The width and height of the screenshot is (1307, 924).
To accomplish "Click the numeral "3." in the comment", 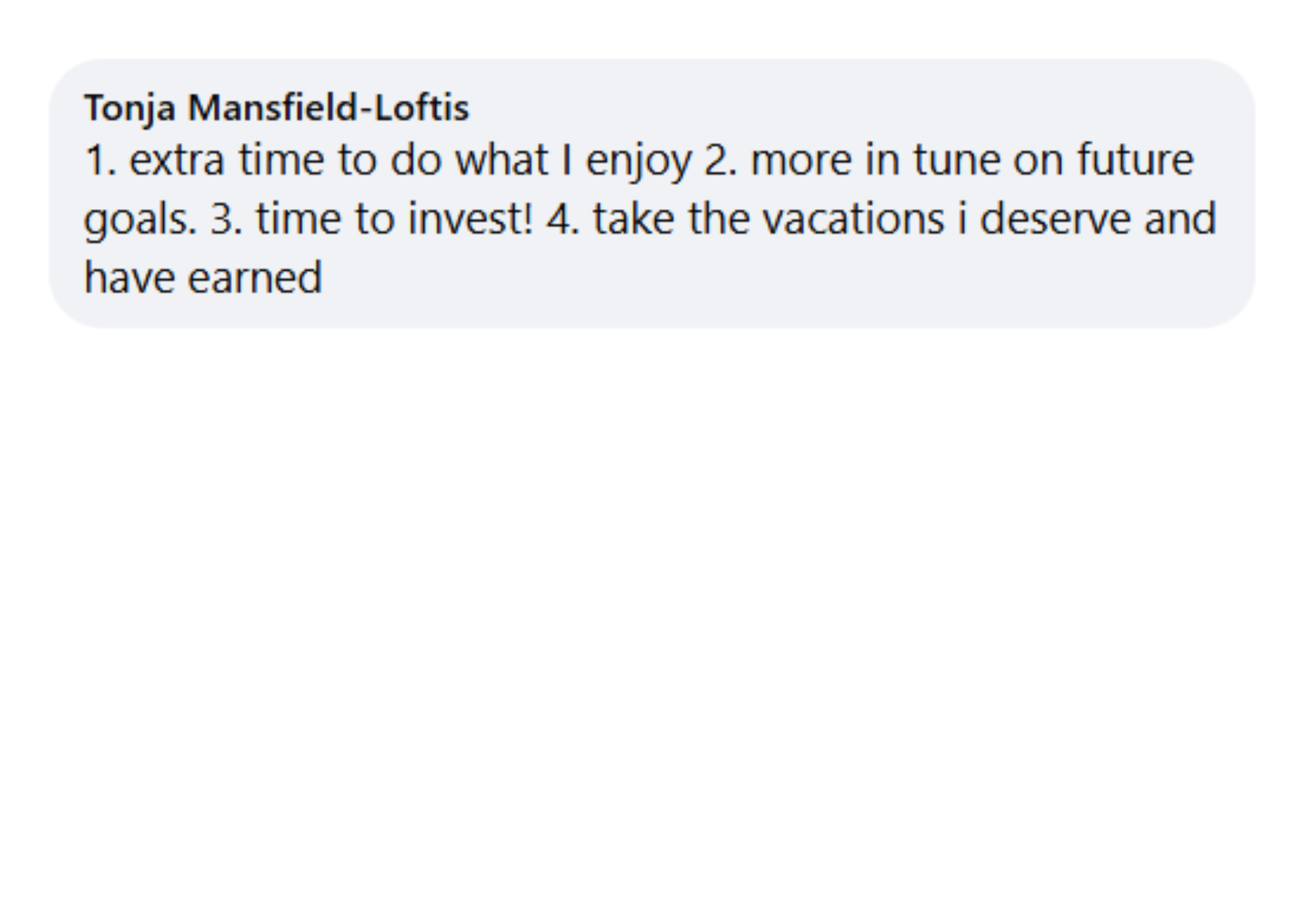I will tap(226, 220).
